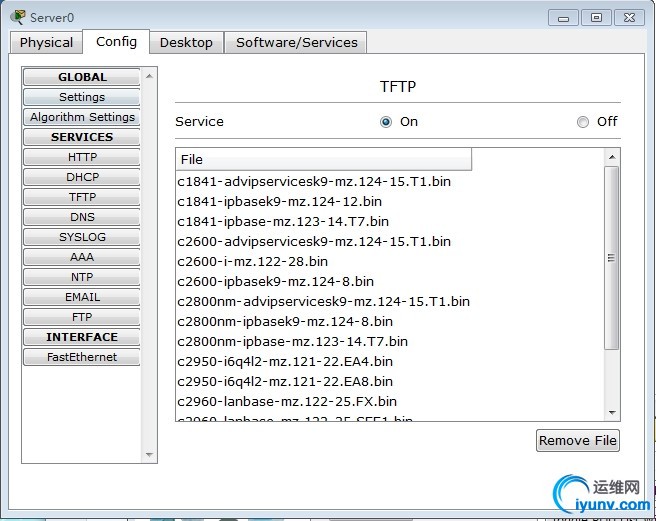Open the DHCP service configuration

(82, 177)
